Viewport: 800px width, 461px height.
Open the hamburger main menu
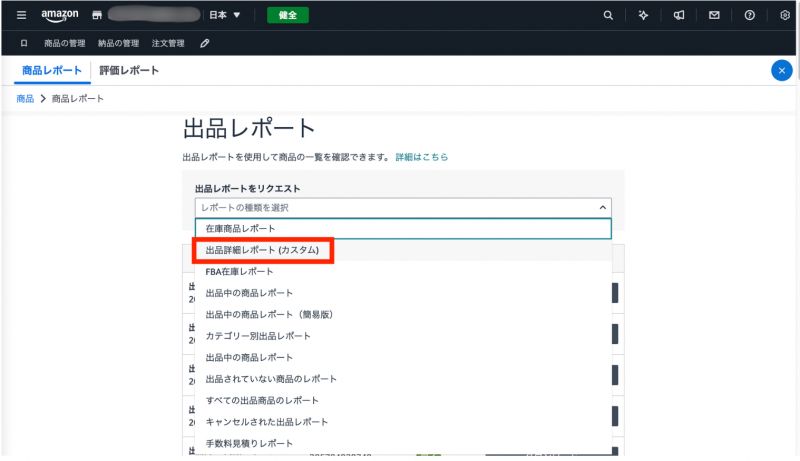tap(21, 15)
